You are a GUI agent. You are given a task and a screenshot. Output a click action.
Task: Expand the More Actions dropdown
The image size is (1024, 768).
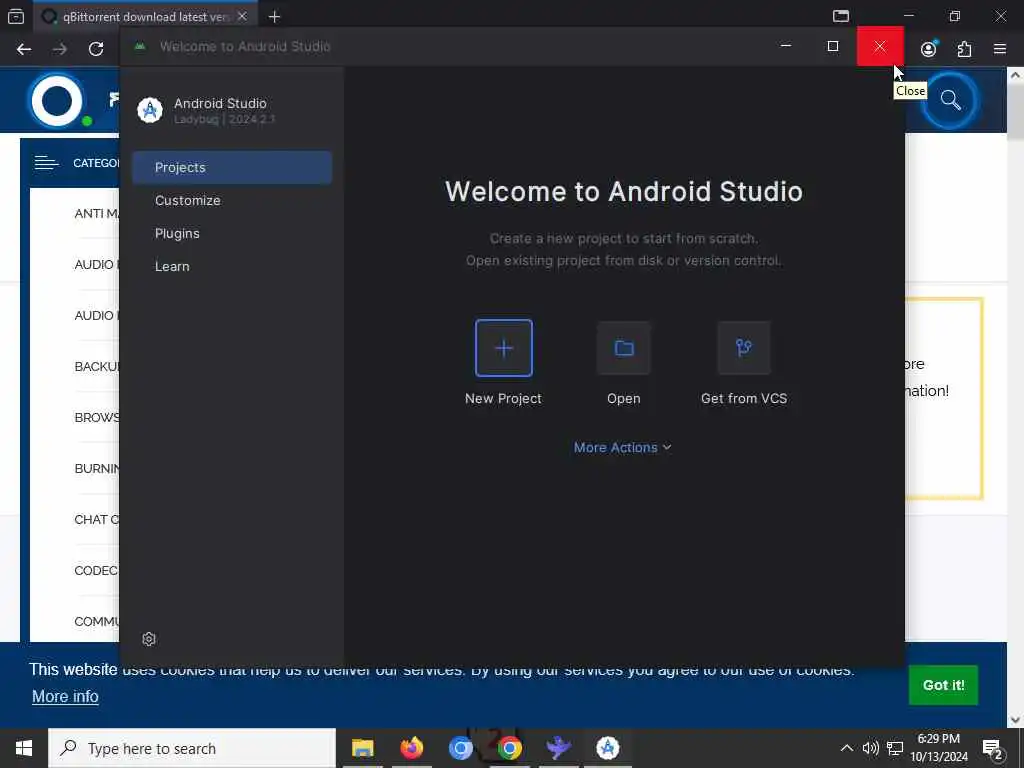(x=622, y=447)
